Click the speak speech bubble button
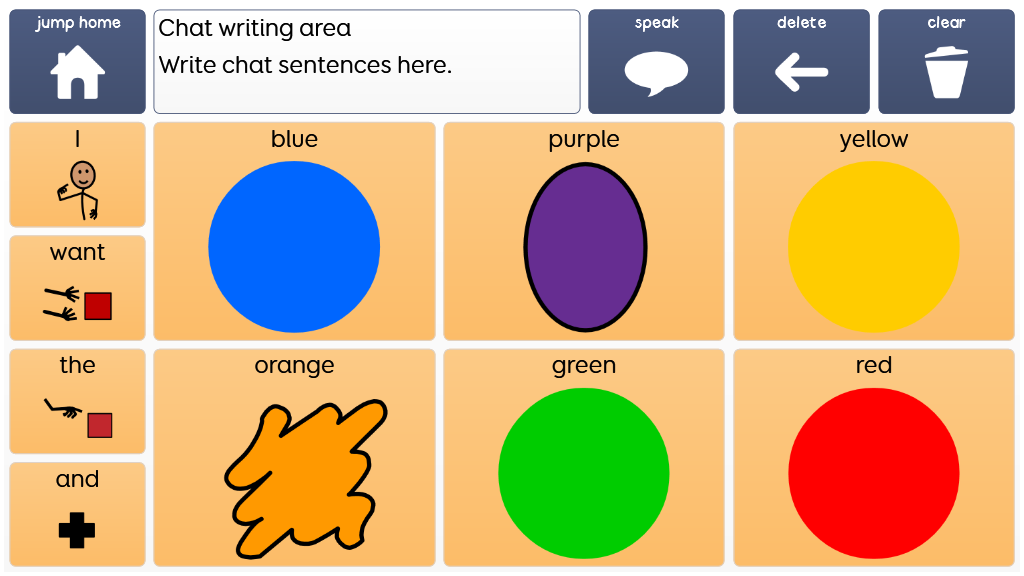This screenshot has height=576, width=1024. (x=656, y=61)
